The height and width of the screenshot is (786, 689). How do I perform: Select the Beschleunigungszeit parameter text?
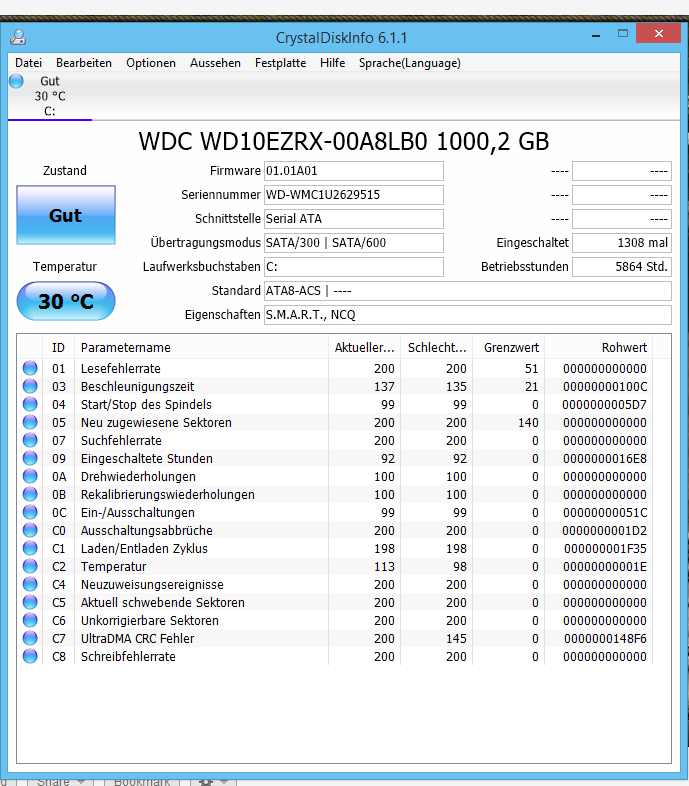[137, 386]
